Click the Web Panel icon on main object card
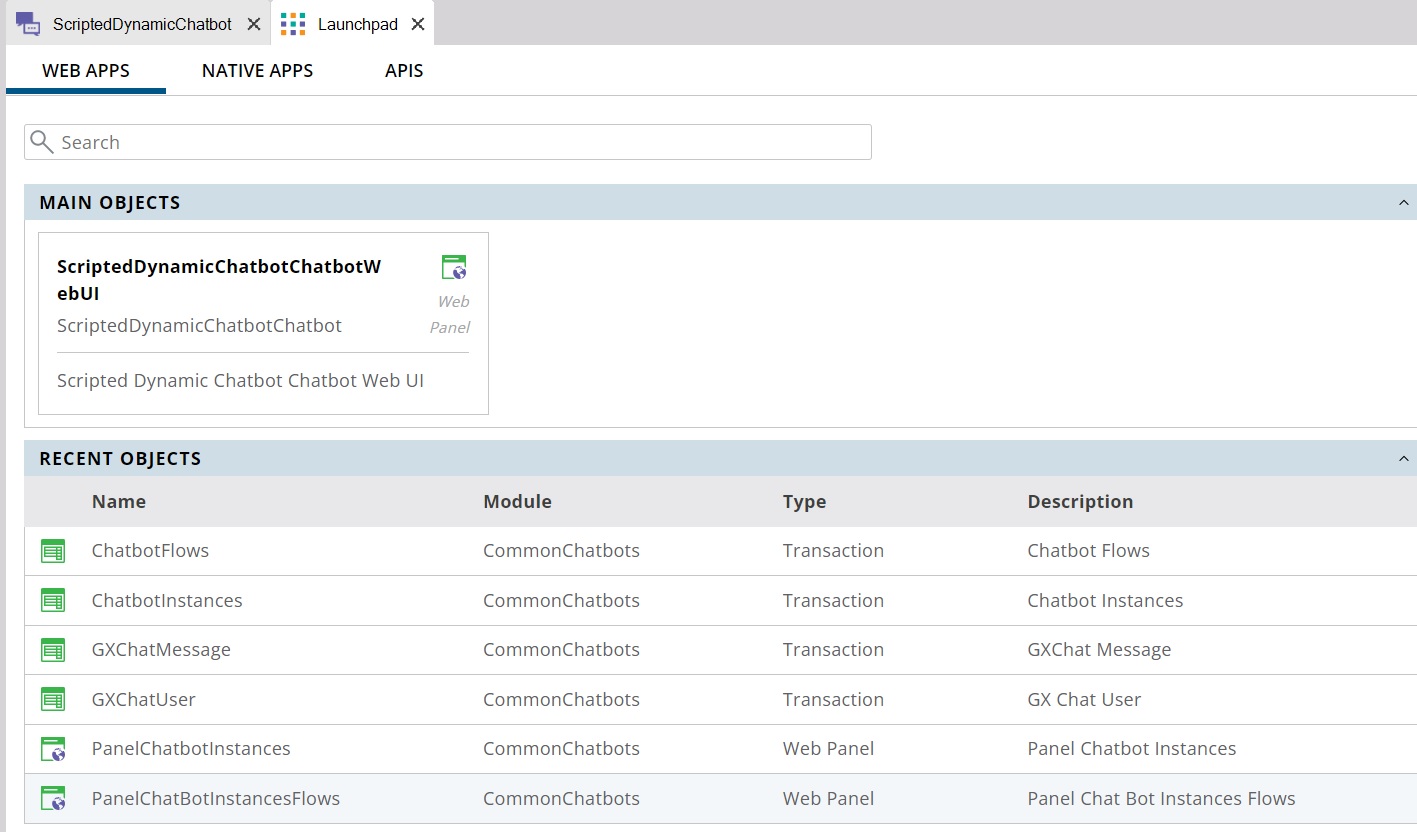Image resolution: width=1417 pixels, height=832 pixels. tap(454, 267)
